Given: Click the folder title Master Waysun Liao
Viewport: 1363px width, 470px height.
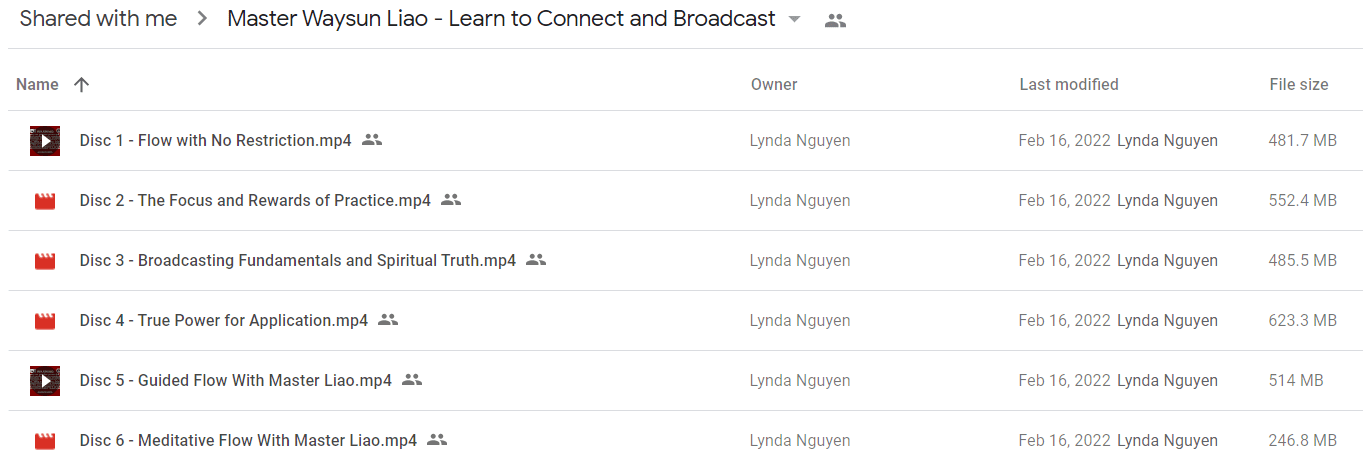Looking at the screenshot, I should coord(501,18).
